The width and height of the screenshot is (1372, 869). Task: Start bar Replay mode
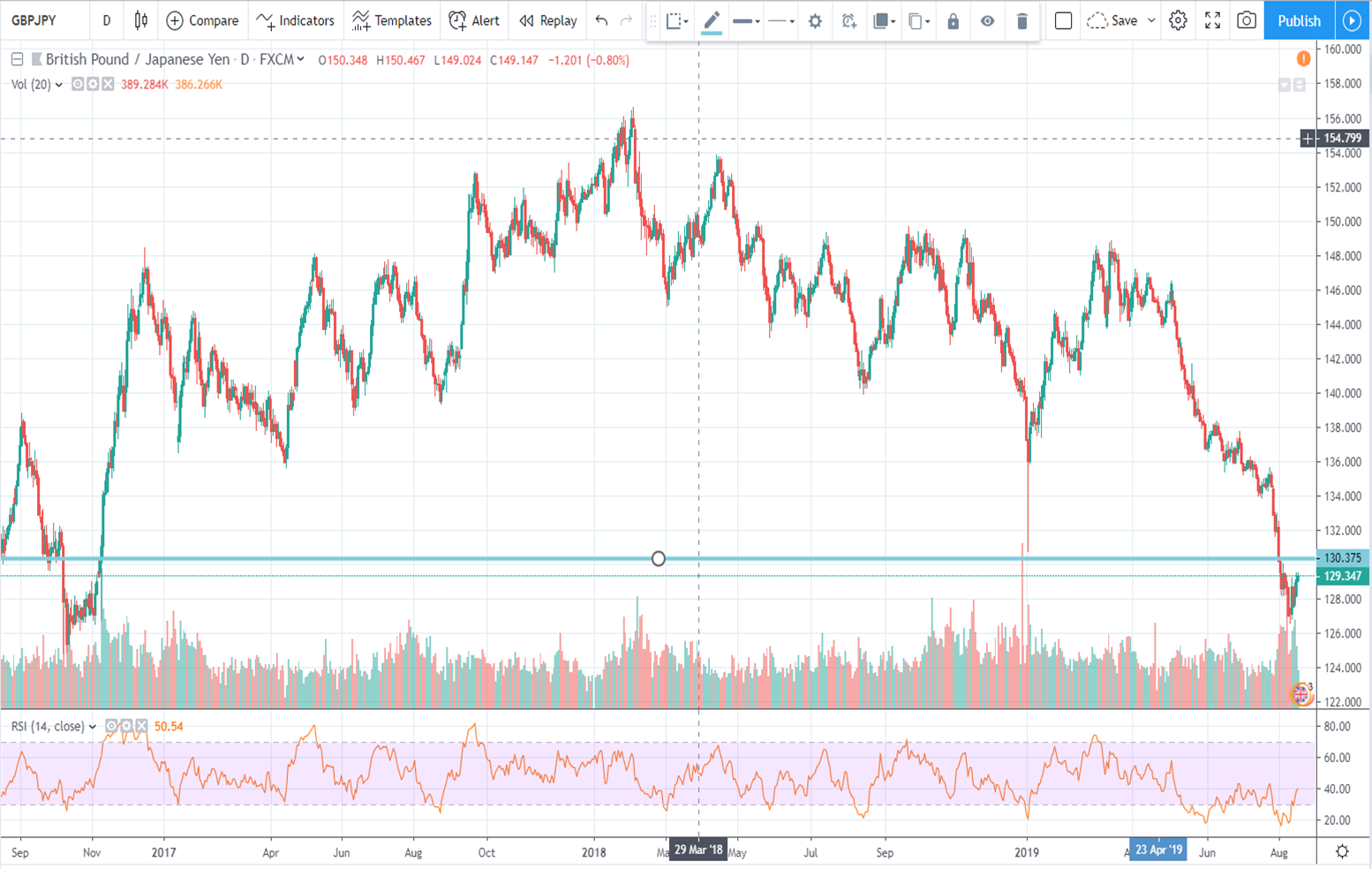(x=547, y=20)
